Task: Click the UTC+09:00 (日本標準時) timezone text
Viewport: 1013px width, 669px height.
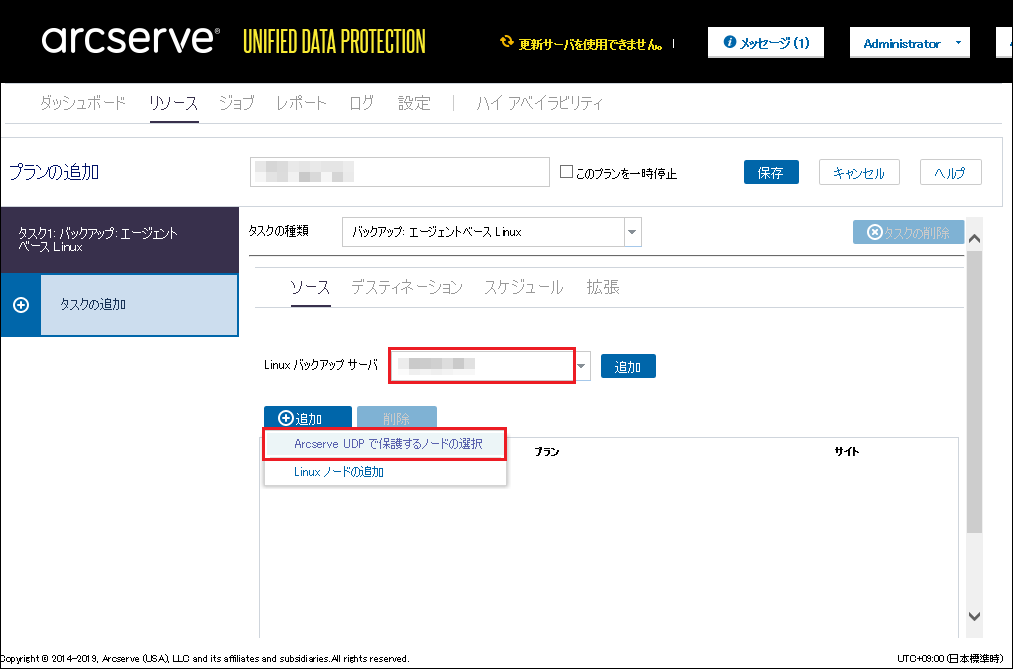Action: pos(950,659)
